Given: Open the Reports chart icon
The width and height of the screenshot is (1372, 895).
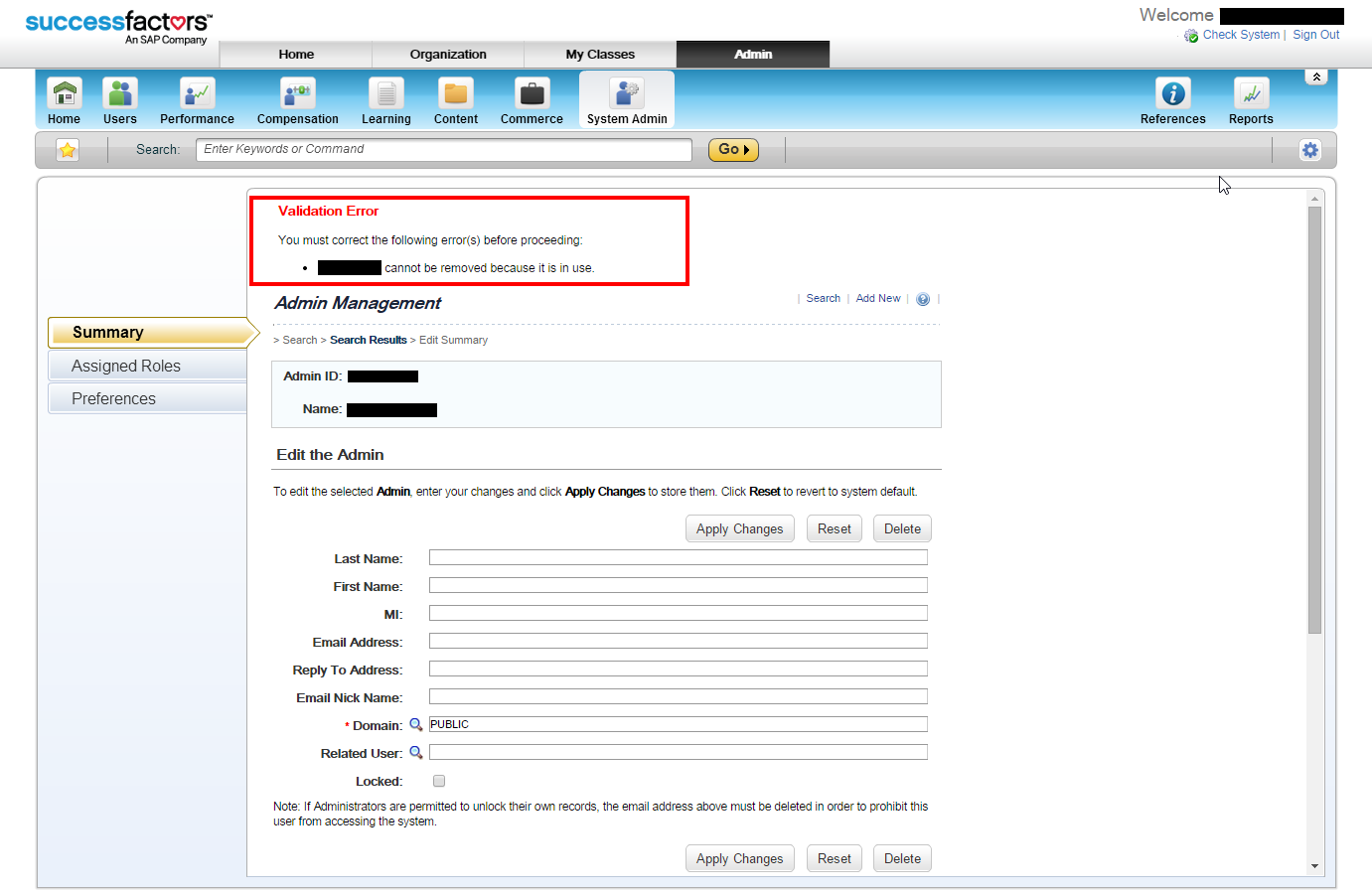Looking at the screenshot, I should click(x=1251, y=93).
